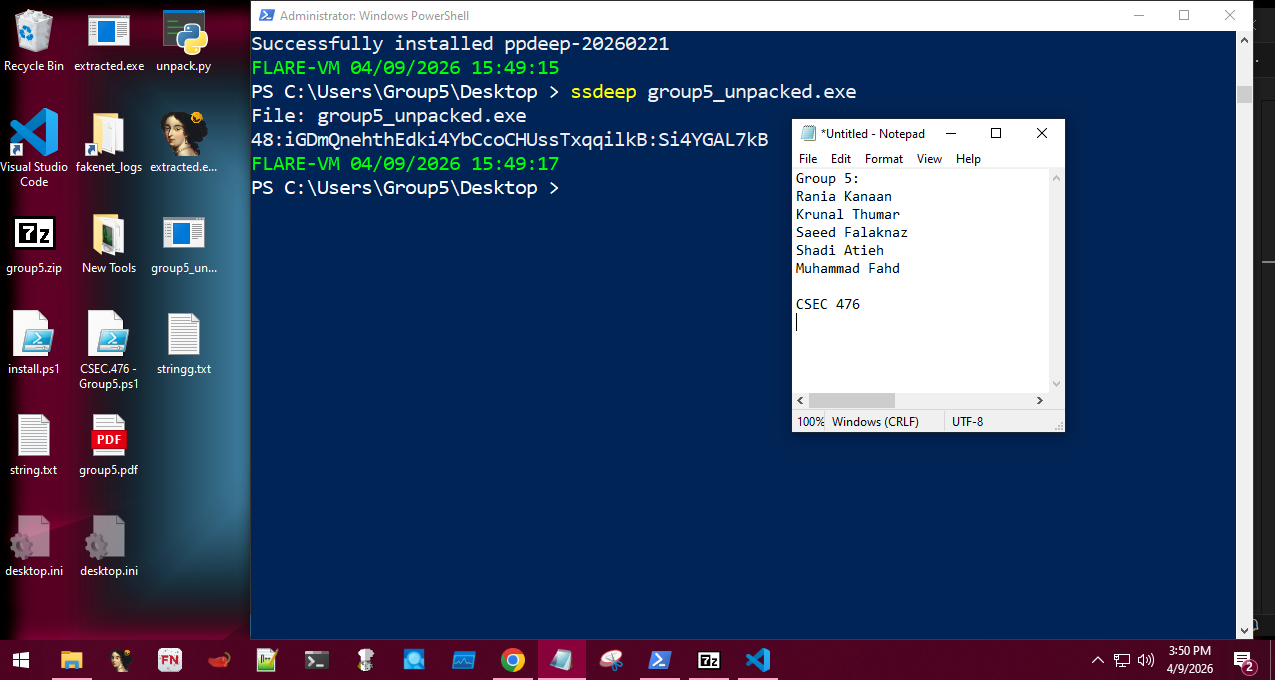Screen dimensions: 1275x680
Task: Open the Windows Start menu
Action: [20, 660]
